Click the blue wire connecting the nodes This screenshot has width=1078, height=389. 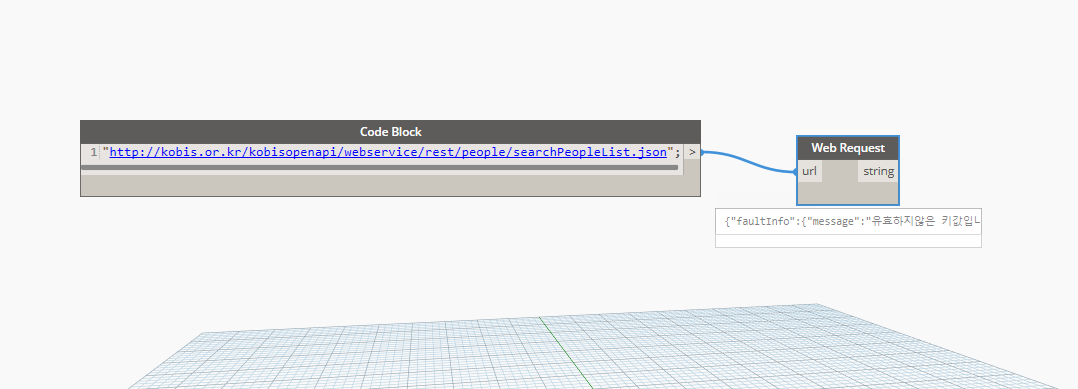pyautogui.click(x=749, y=162)
